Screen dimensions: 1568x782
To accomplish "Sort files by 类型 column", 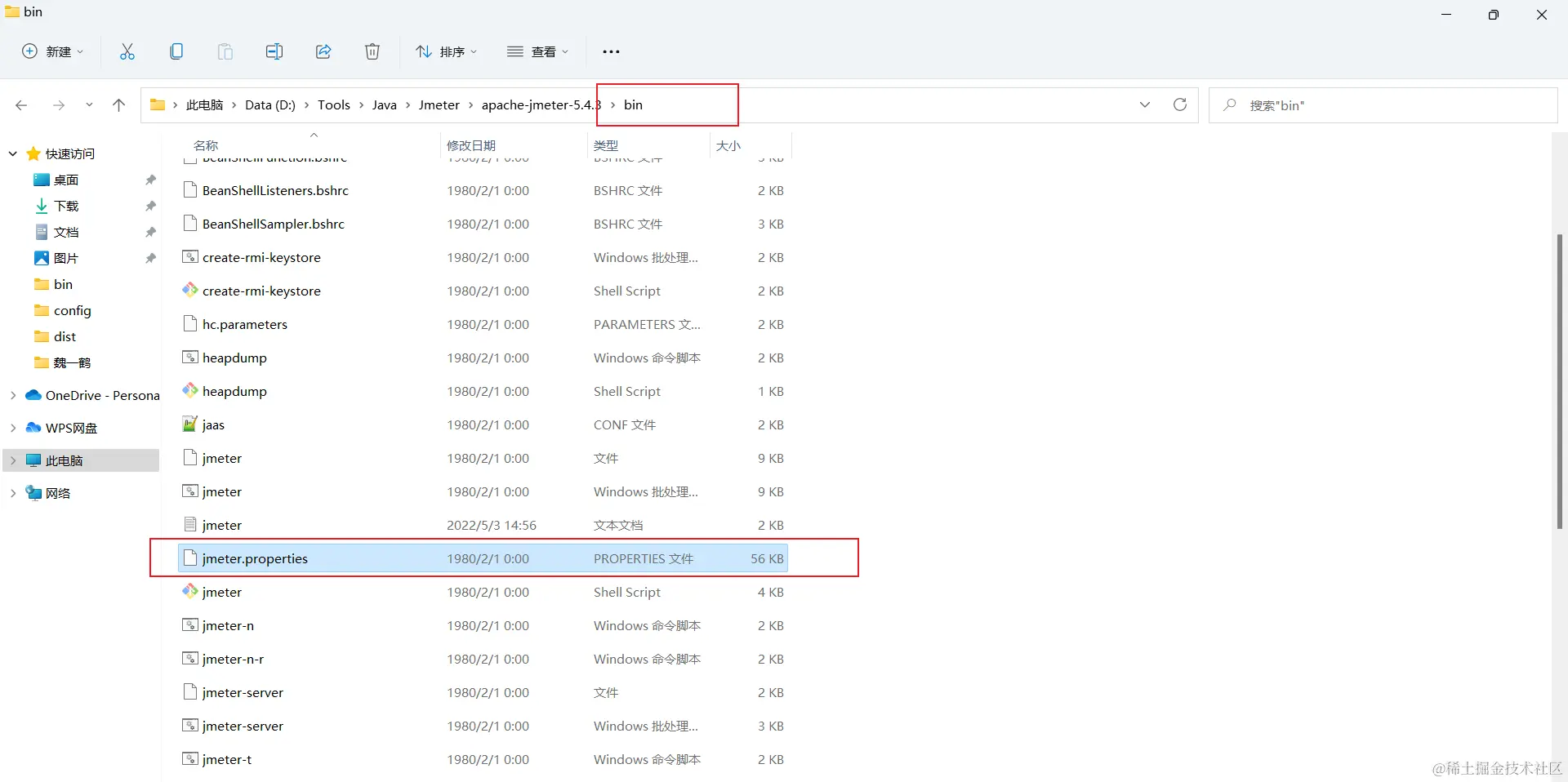I will pyautogui.click(x=606, y=145).
